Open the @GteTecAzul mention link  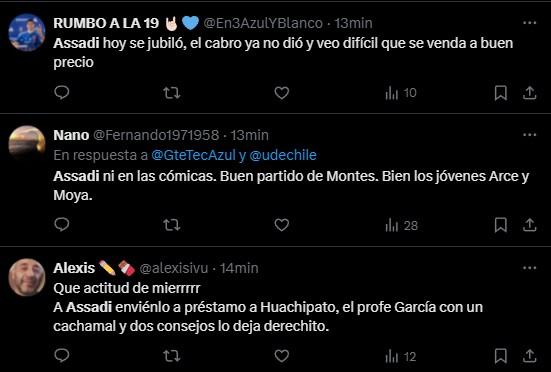[x=193, y=155]
